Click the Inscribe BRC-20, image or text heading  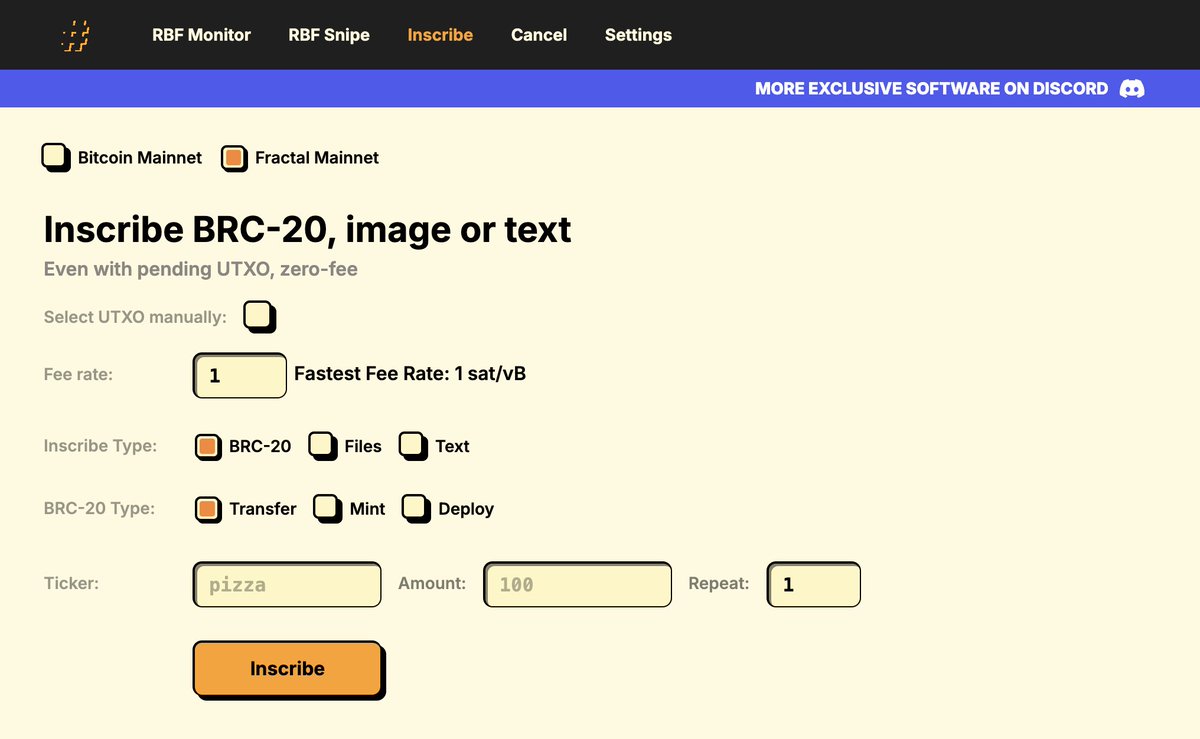(x=307, y=230)
